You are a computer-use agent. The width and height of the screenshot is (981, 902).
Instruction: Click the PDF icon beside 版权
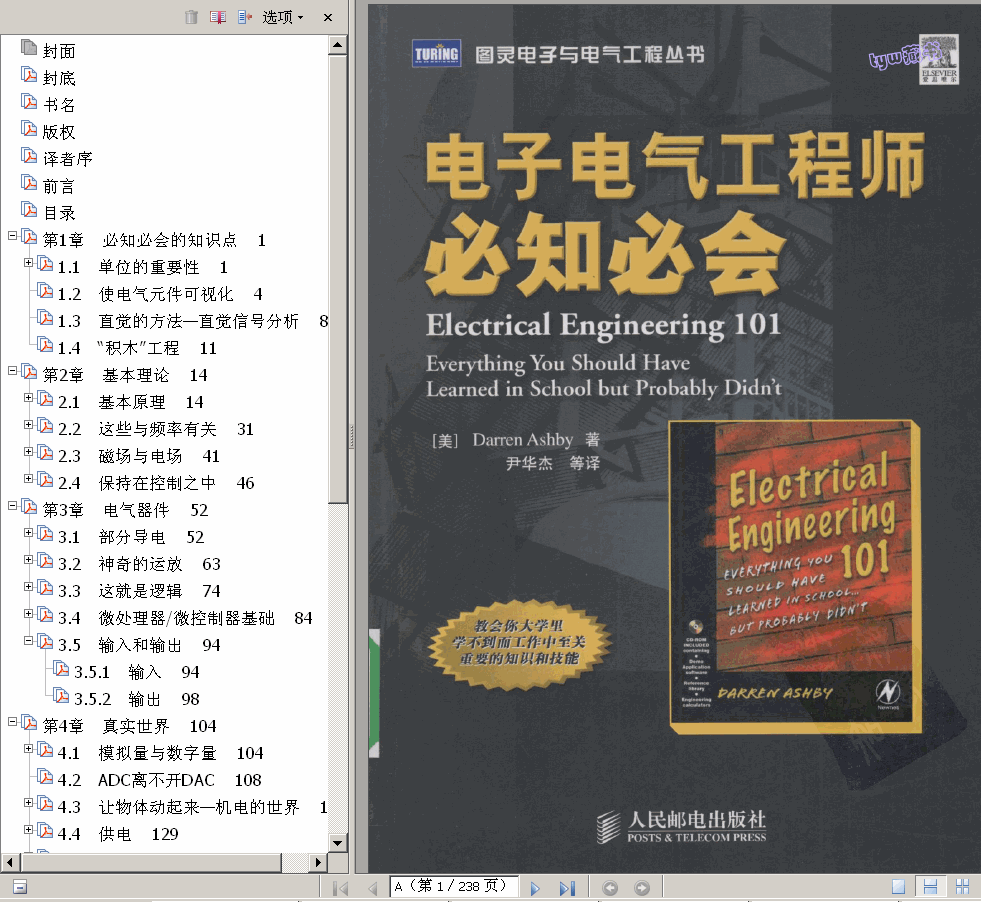pos(29,129)
